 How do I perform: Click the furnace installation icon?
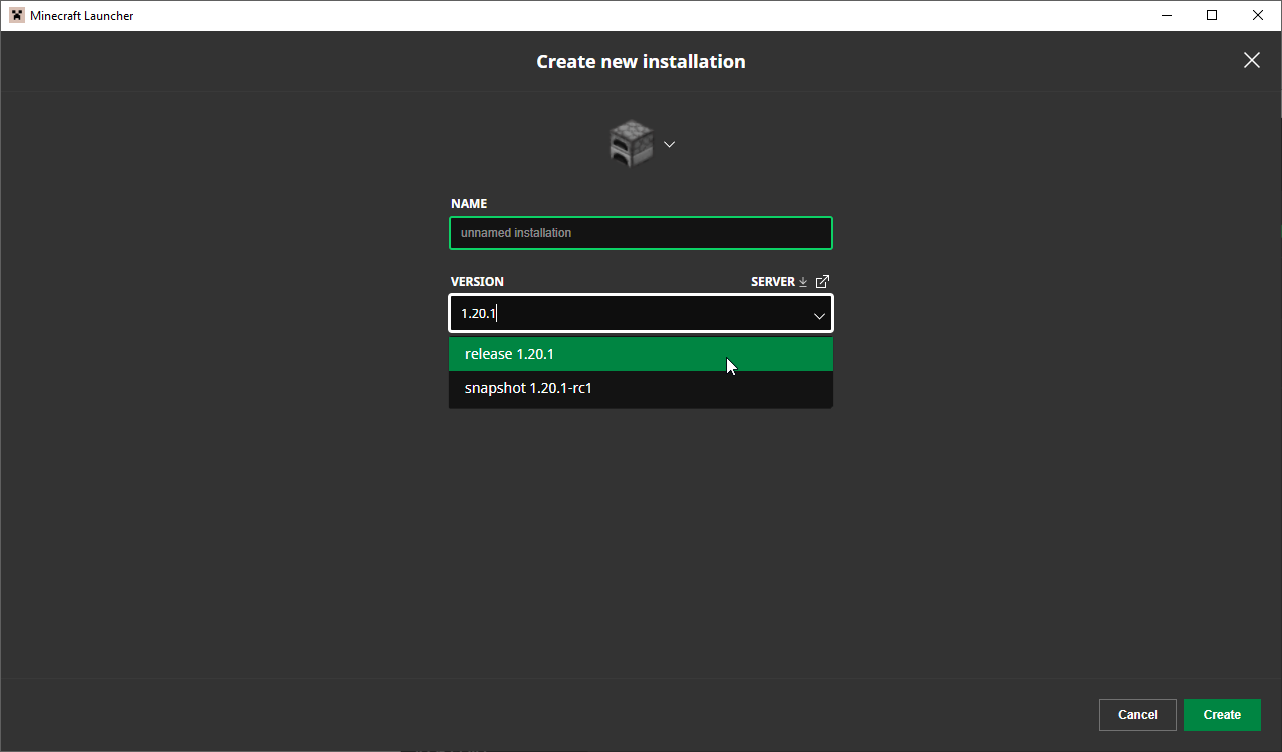[631, 144]
